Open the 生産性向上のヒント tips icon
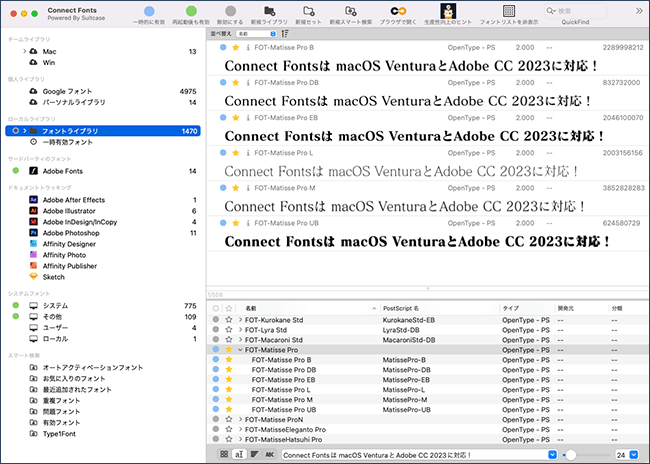The height and width of the screenshot is (464, 650). click(448, 11)
